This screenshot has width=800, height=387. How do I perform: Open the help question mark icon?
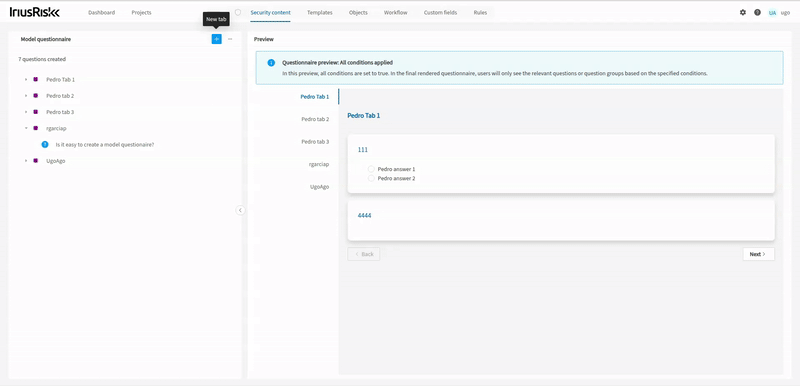(757, 13)
